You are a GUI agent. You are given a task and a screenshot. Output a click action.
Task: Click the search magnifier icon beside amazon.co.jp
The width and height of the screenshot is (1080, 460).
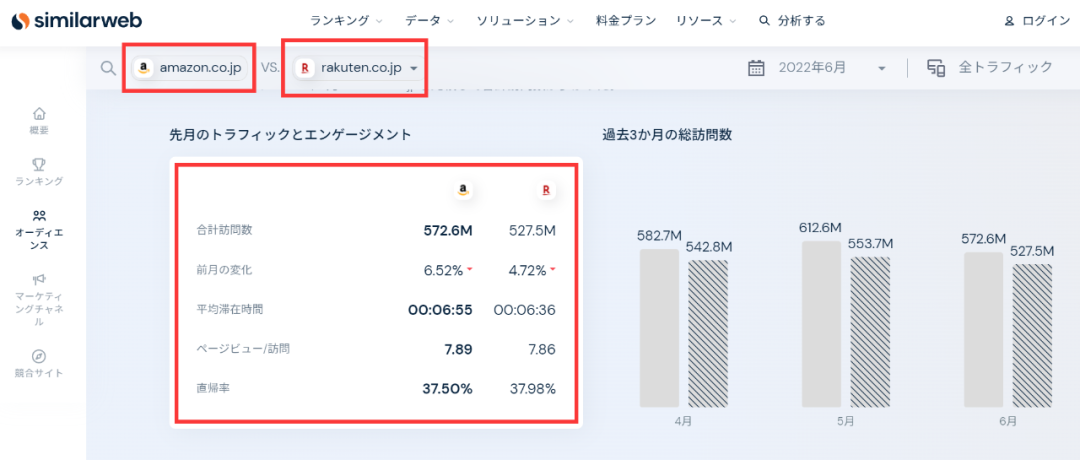pyautogui.click(x=108, y=68)
